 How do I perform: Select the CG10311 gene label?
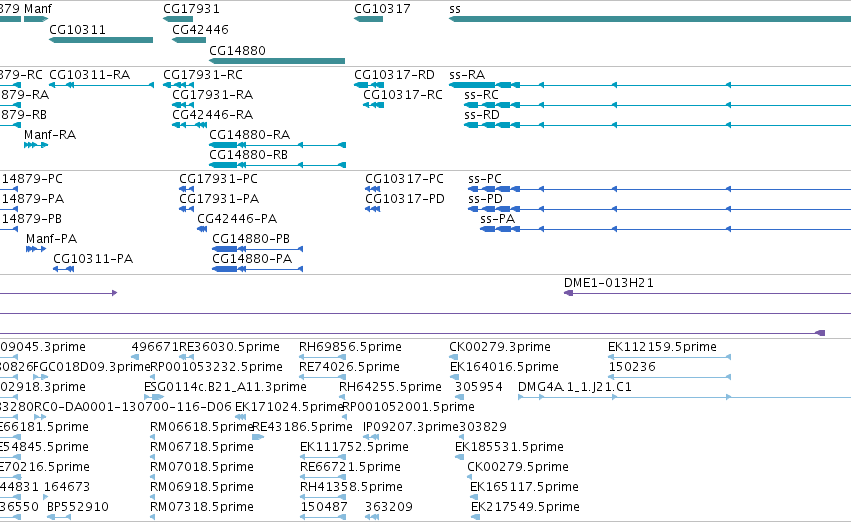[77, 30]
